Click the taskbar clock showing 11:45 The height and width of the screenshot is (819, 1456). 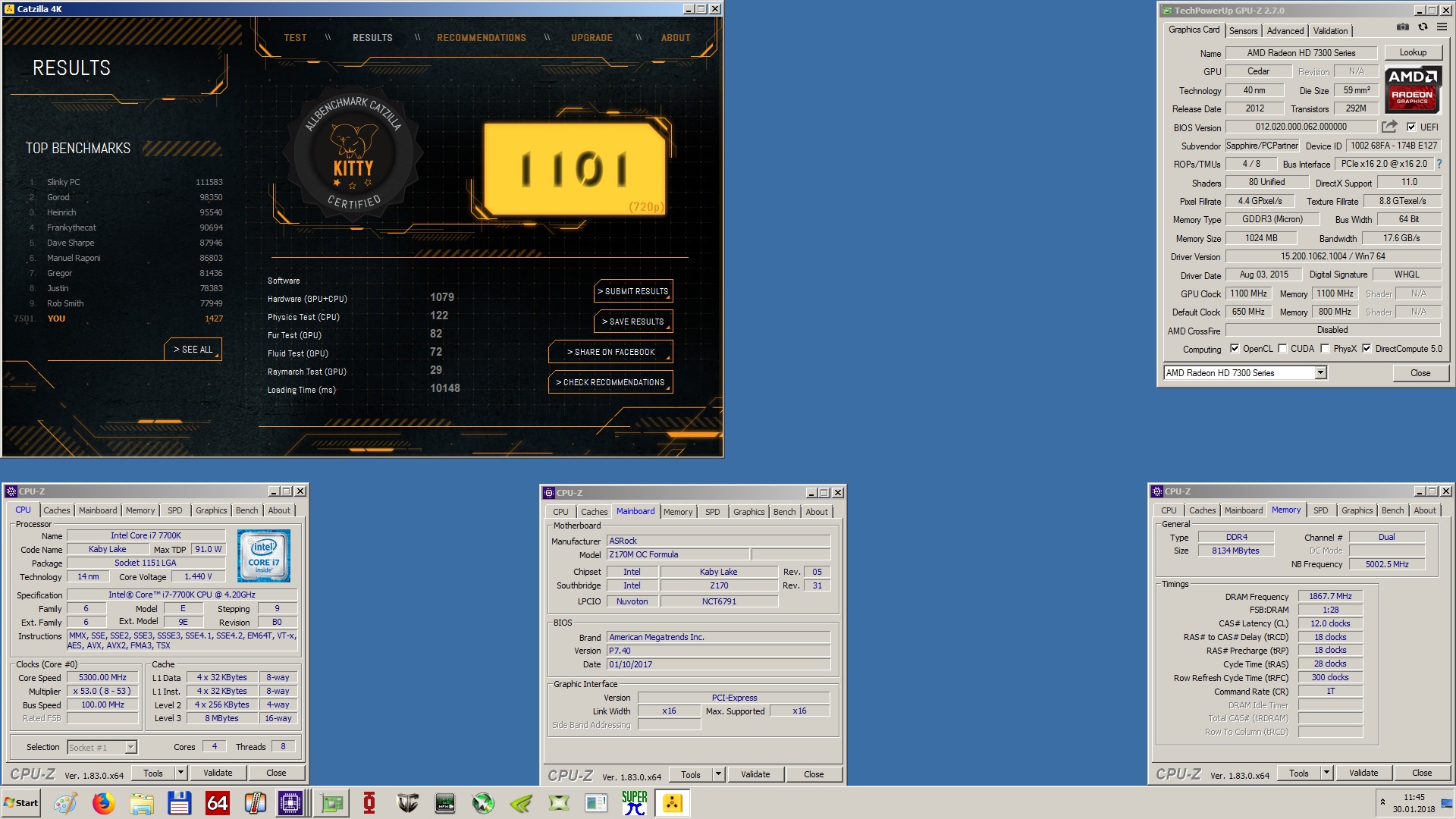point(1414,803)
